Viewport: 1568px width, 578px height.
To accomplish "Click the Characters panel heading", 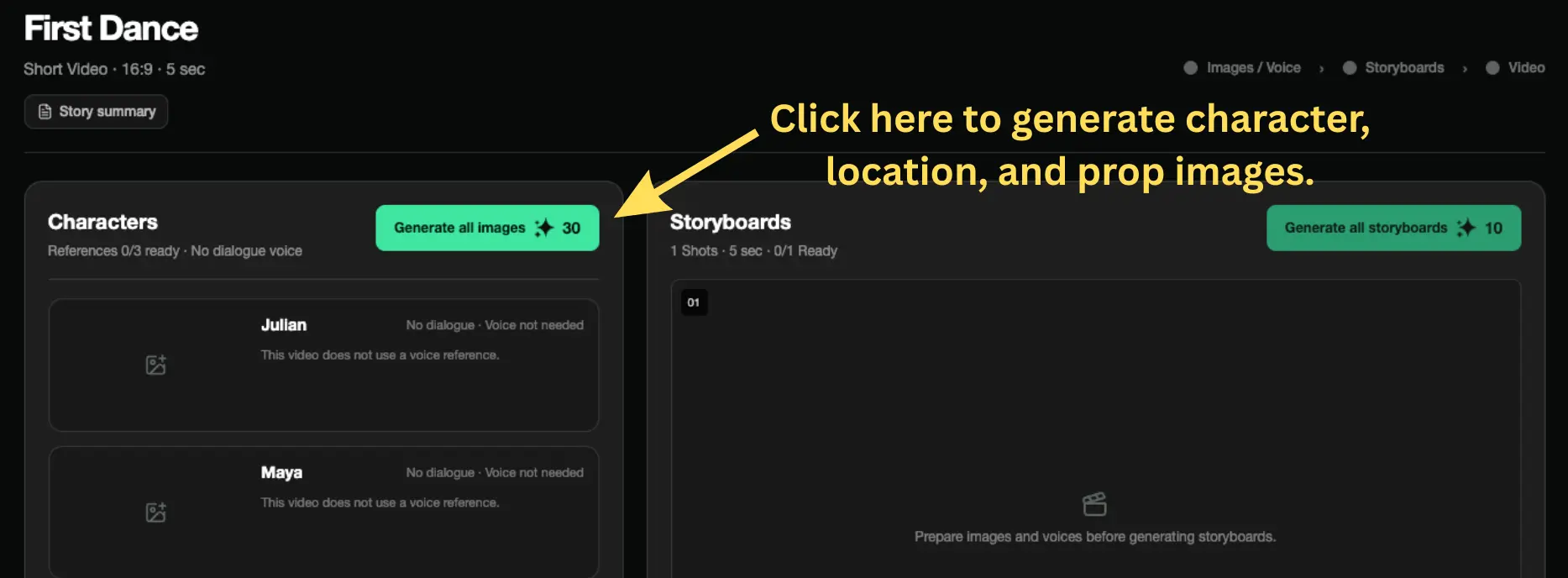I will [x=102, y=222].
